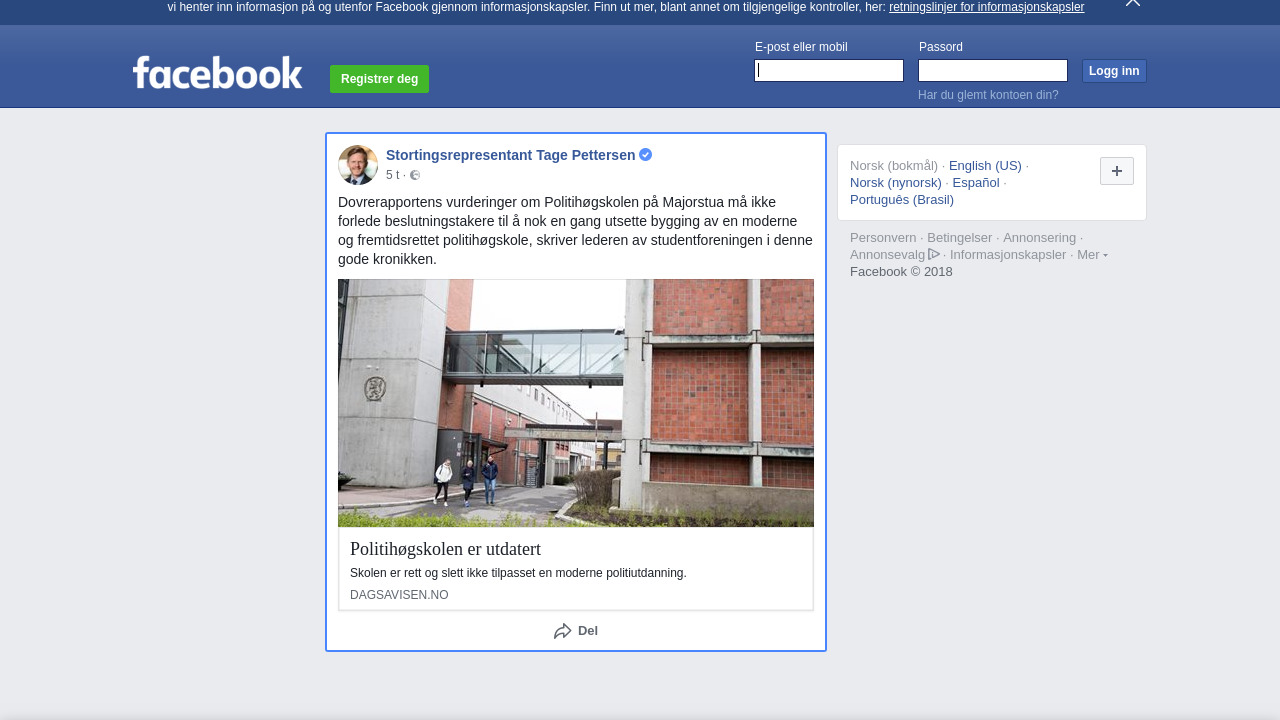Click the public globe icon by post time
Screen dimensions: 1280x720
[x=415, y=175]
